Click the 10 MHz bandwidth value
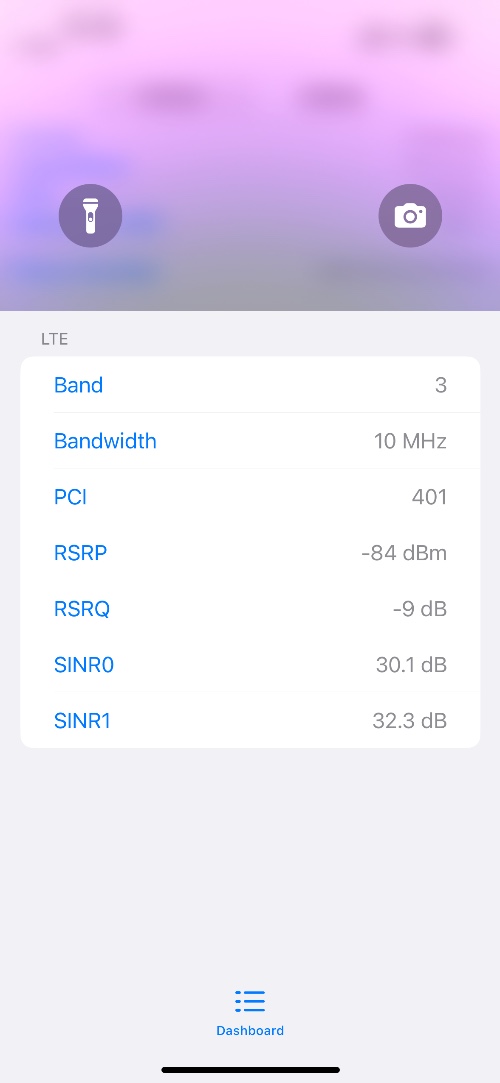Screen dimensions: 500x1083 click(x=410, y=441)
